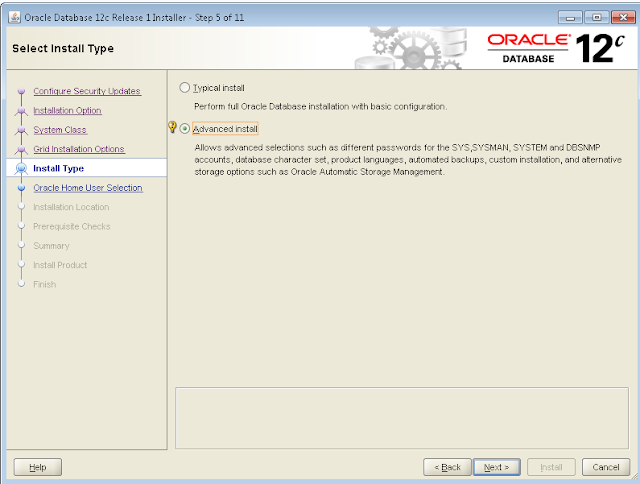640x484 pixels.
Task: Click the Configure Security Updates step bullet
Action: click(22, 91)
